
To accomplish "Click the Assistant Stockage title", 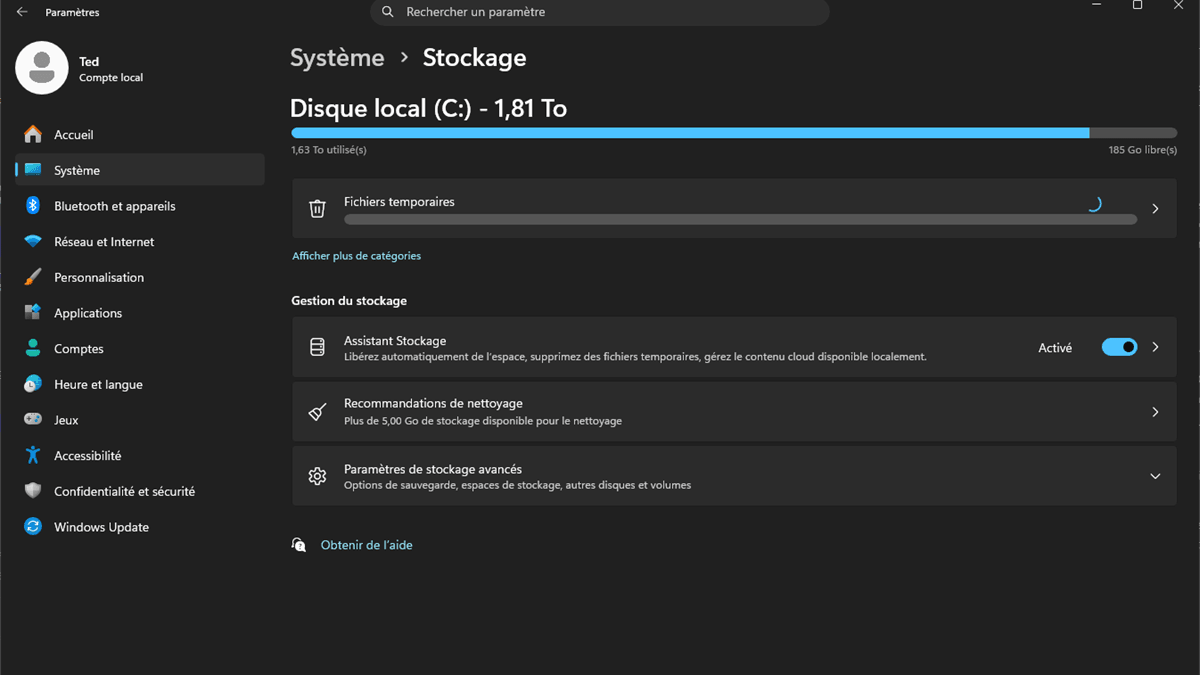I will (x=395, y=341).
